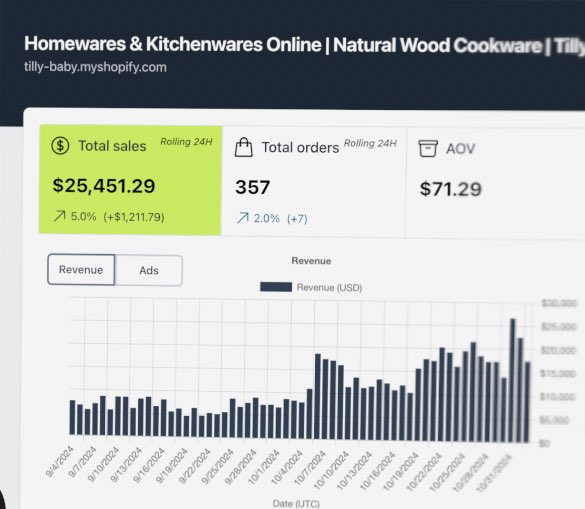This screenshot has width=585, height=509.
Task: Click the 10/22/2024 date axis label
Action: pos(424,472)
